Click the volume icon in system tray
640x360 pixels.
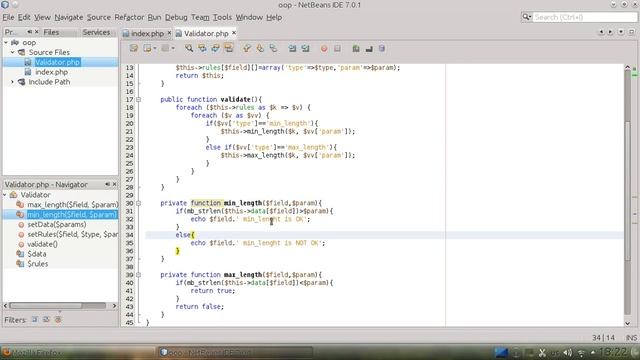click(x=568, y=353)
